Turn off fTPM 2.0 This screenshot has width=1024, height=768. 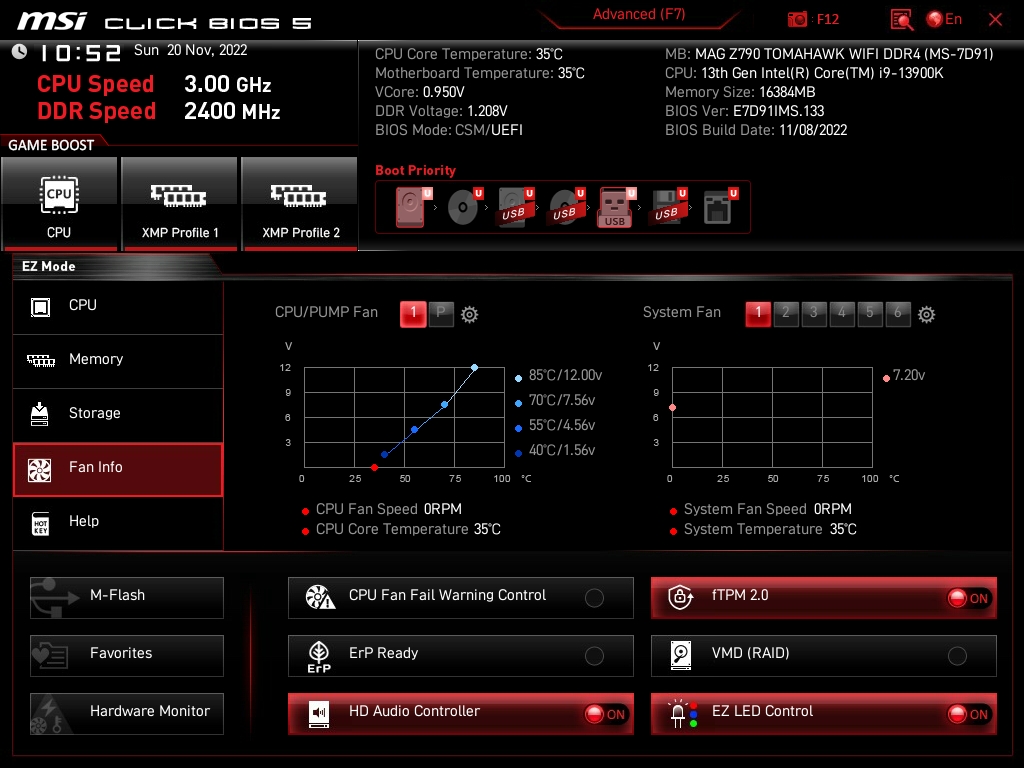click(x=824, y=598)
